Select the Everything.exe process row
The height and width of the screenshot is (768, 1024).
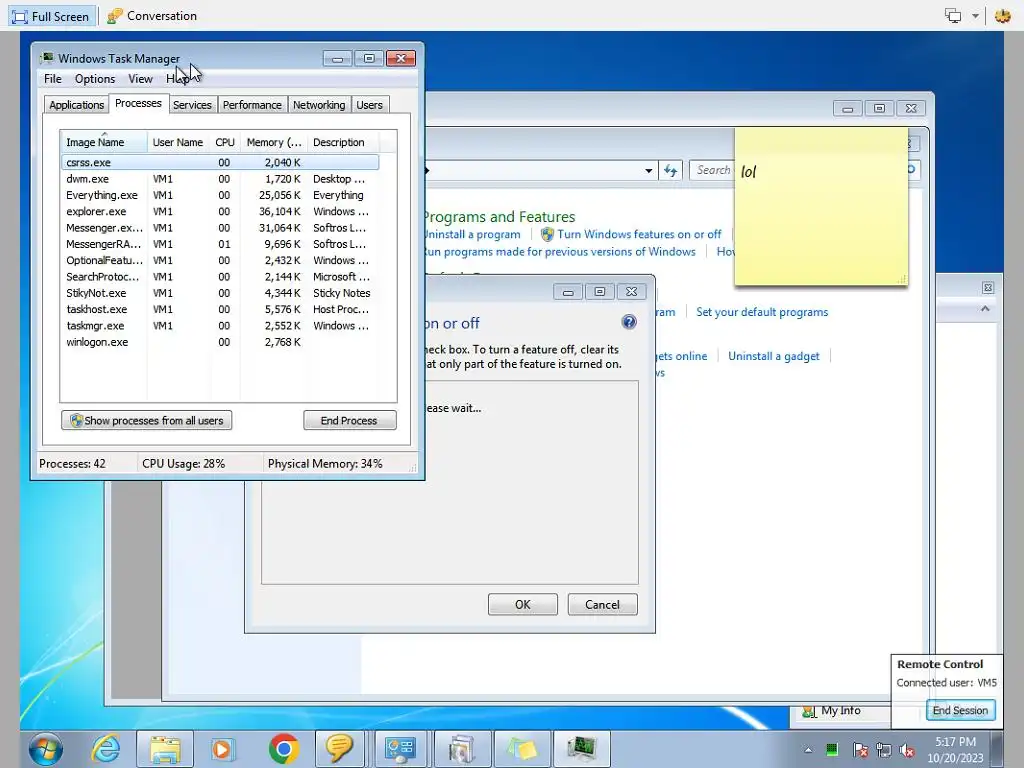[x=220, y=195]
